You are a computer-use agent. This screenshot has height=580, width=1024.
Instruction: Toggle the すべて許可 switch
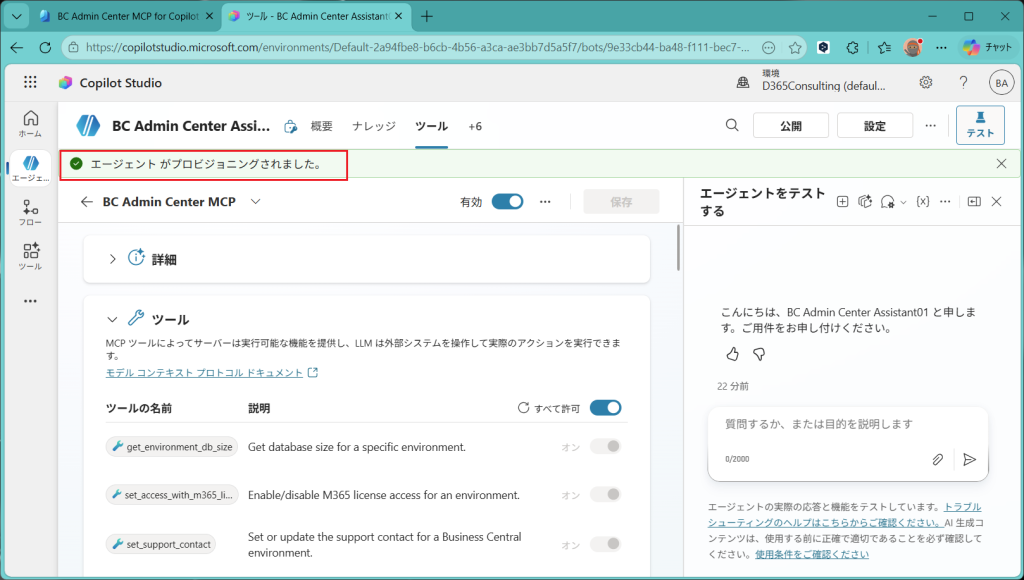click(605, 408)
